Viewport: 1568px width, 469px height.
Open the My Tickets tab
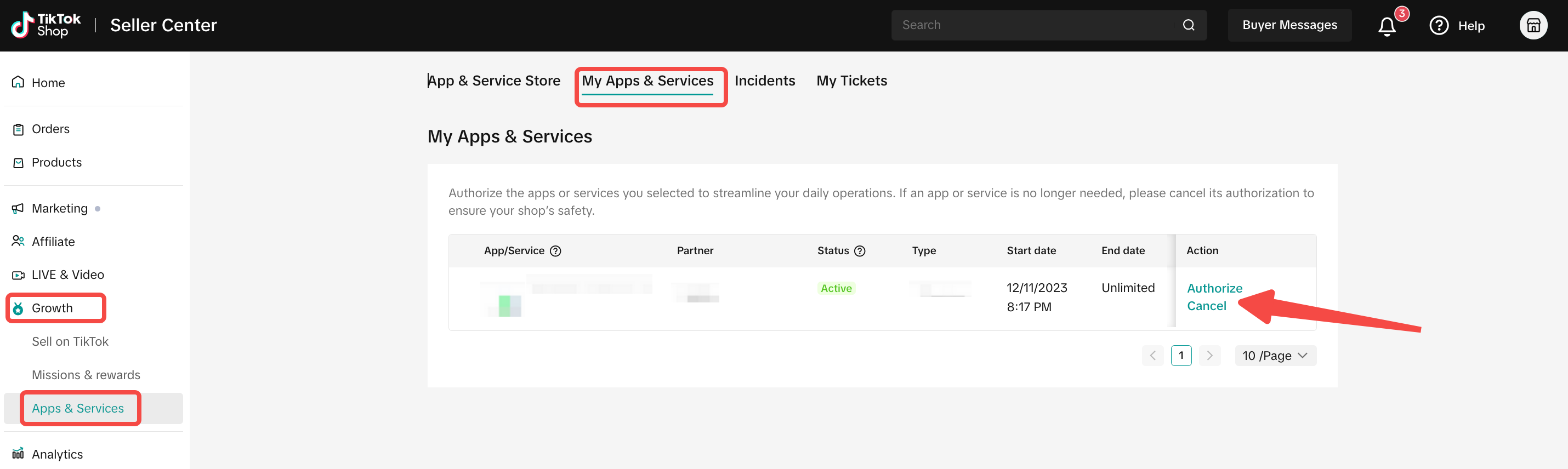[x=851, y=81]
